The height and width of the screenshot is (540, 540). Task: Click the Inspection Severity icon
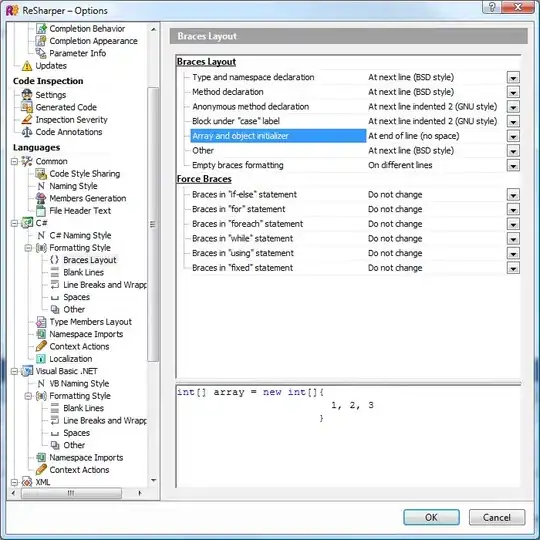point(27,120)
